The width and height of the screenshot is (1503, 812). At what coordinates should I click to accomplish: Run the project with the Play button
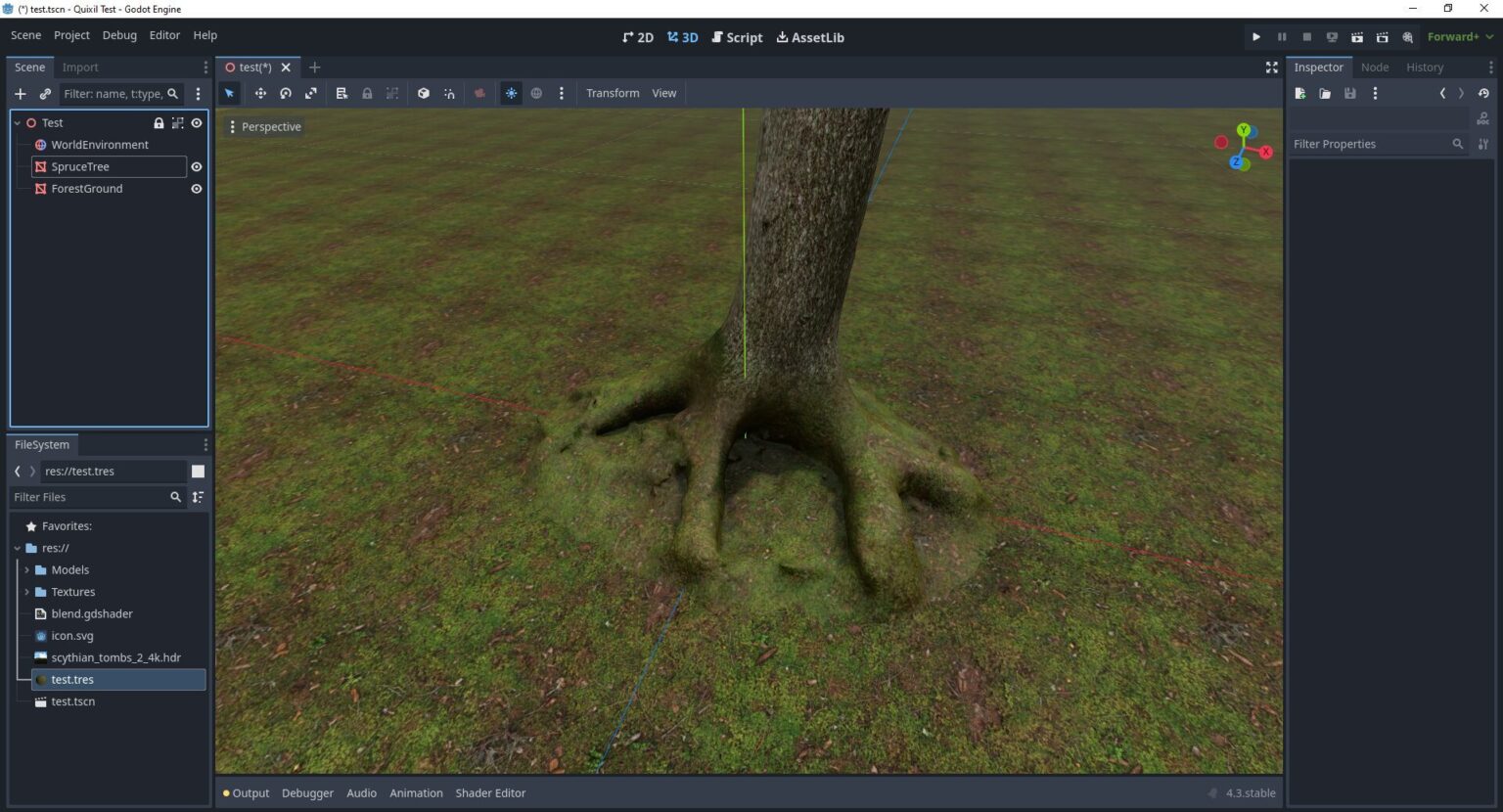[x=1256, y=36]
